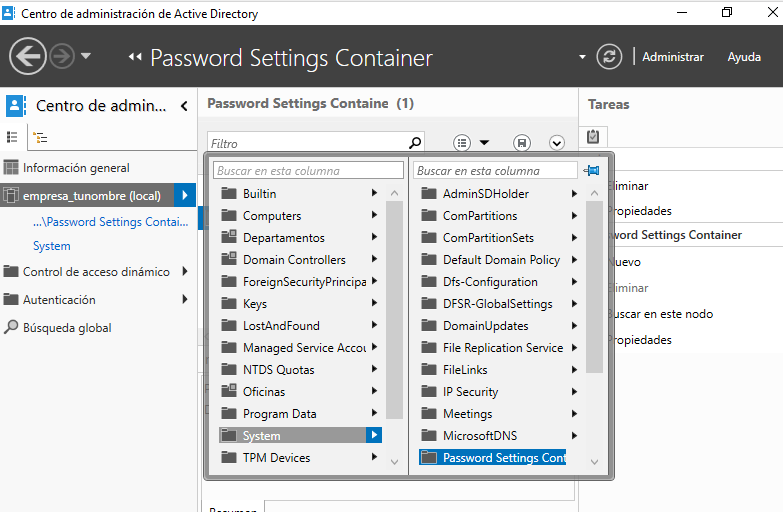Select MicrosoftDNS folder in second column
Image resolution: width=783 pixels, height=512 pixels.
pos(479,436)
